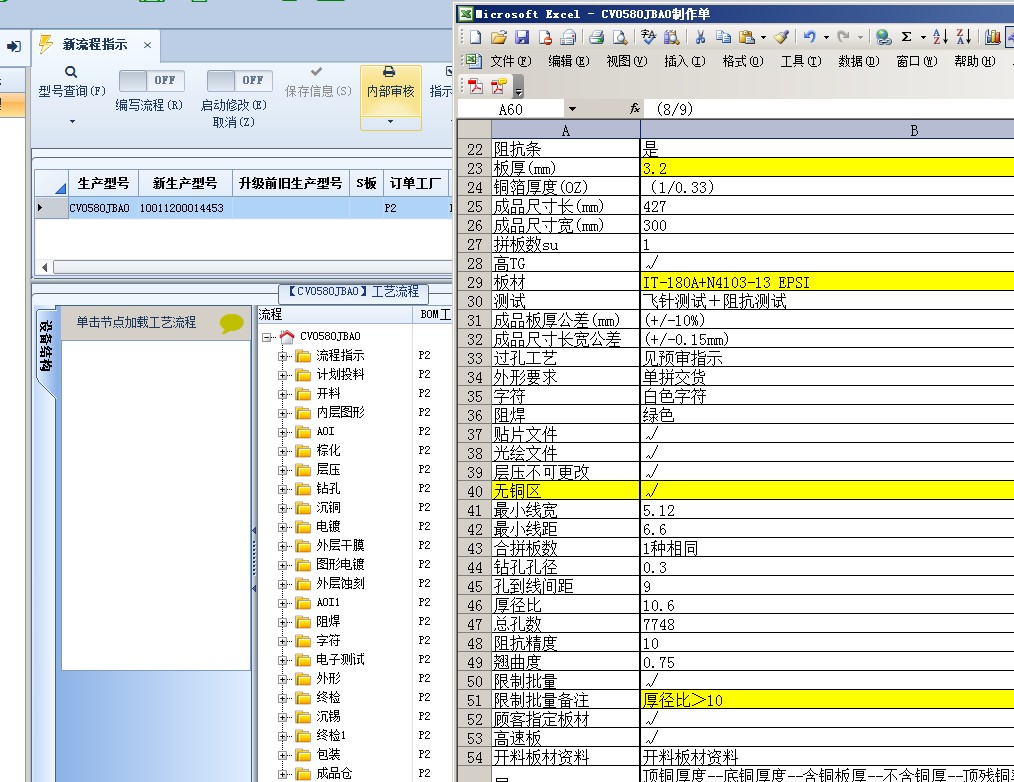Click the Excel Name Box showing A60
Image resolution: width=1014 pixels, height=782 pixels.
[510, 109]
